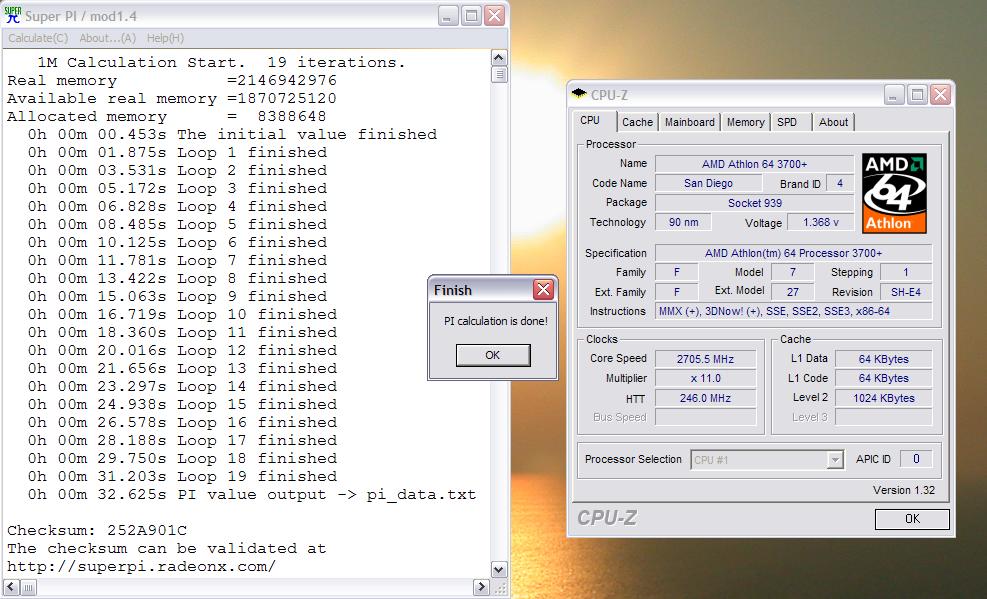The width and height of the screenshot is (987, 599).
Task: Click the Core Speed value '2705.5 MHz'
Action: pyautogui.click(x=705, y=359)
